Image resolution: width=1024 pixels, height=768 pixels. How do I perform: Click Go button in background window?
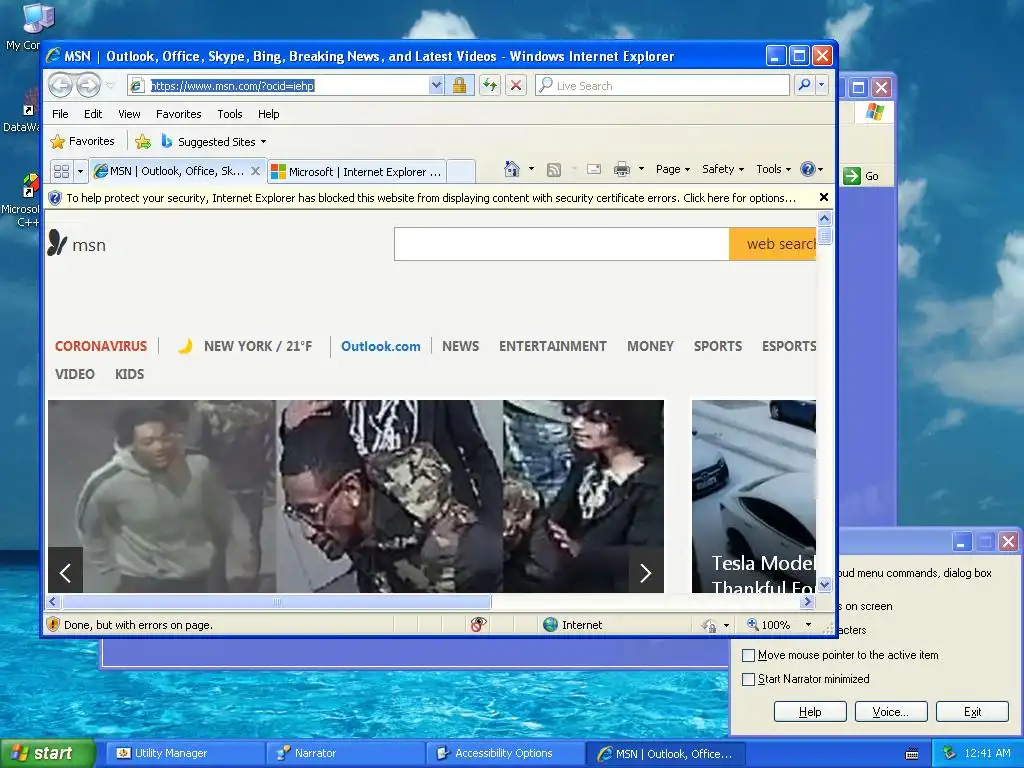coord(861,176)
